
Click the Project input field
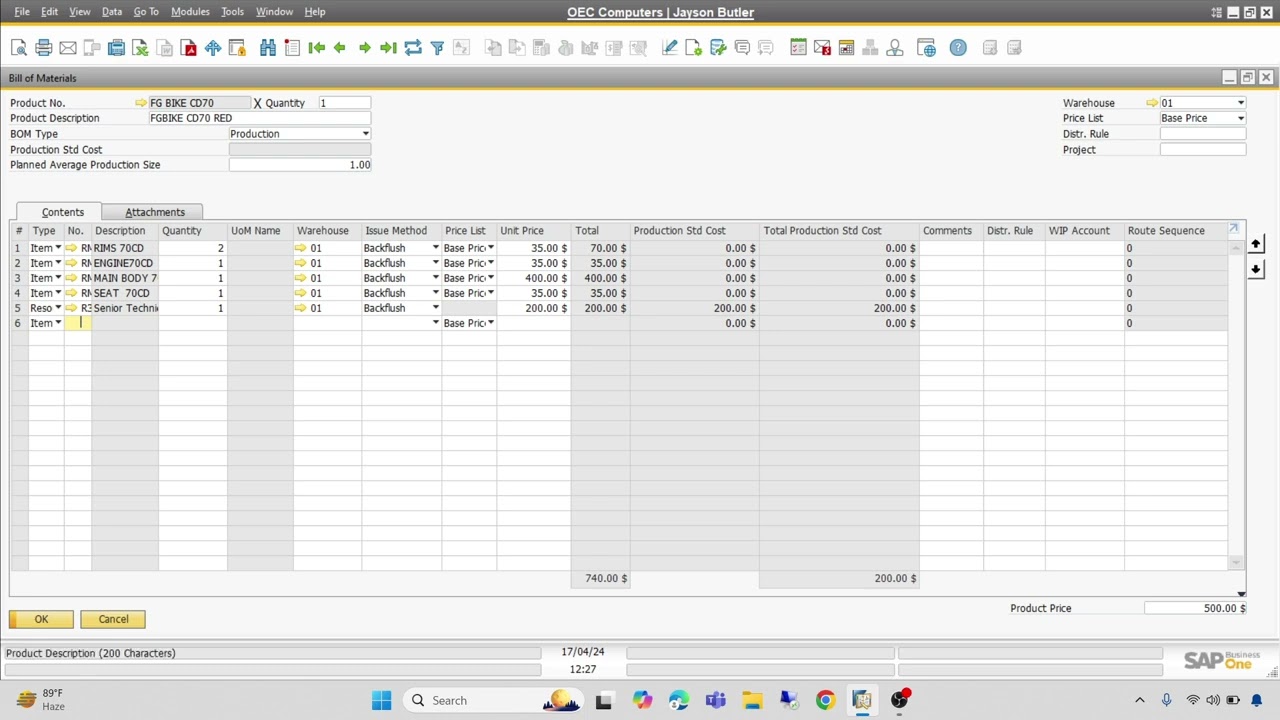point(1203,150)
